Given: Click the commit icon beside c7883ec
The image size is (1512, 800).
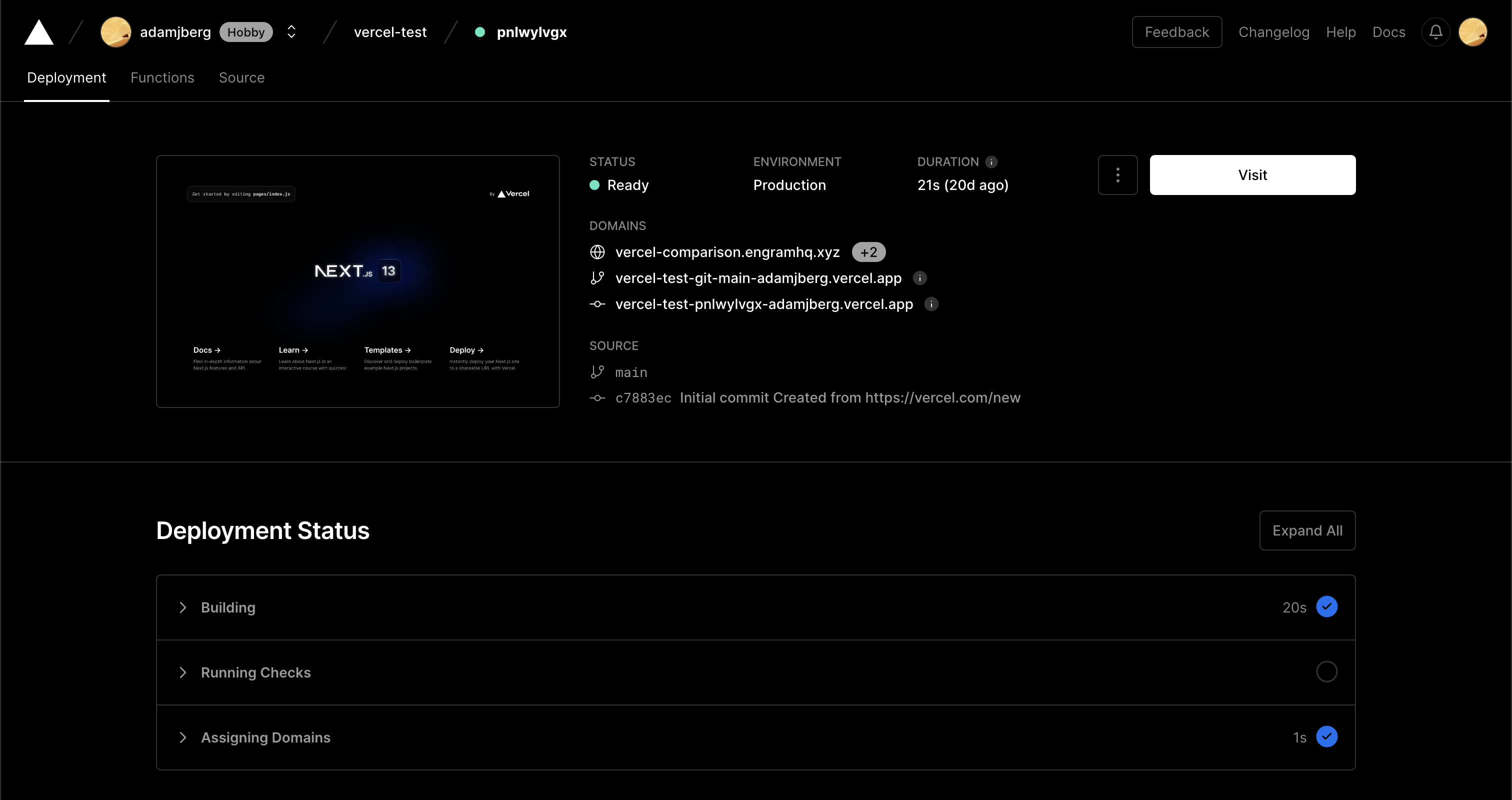Looking at the screenshot, I should (597, 398).
